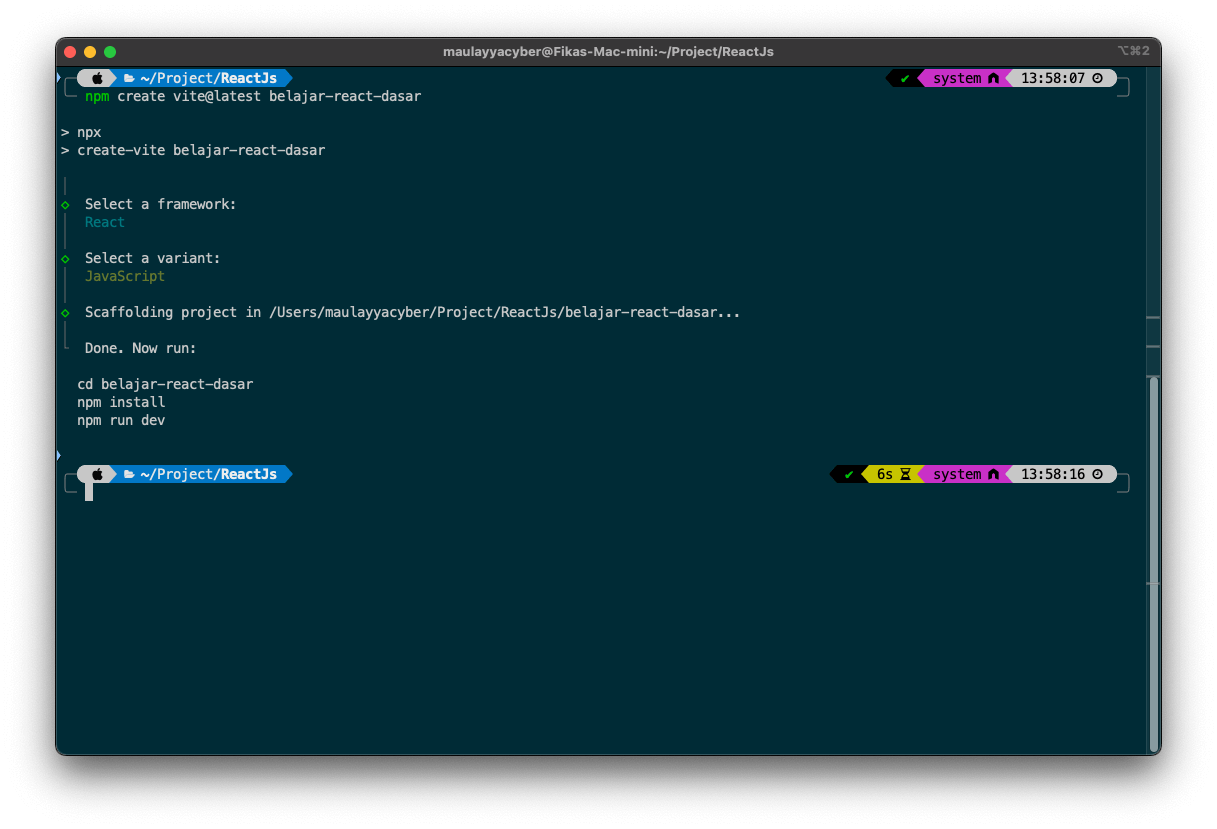Click the green diamond beside Select a framework
The width and height of the screenshot is (1217, 829).
click(x=65, y=204)
